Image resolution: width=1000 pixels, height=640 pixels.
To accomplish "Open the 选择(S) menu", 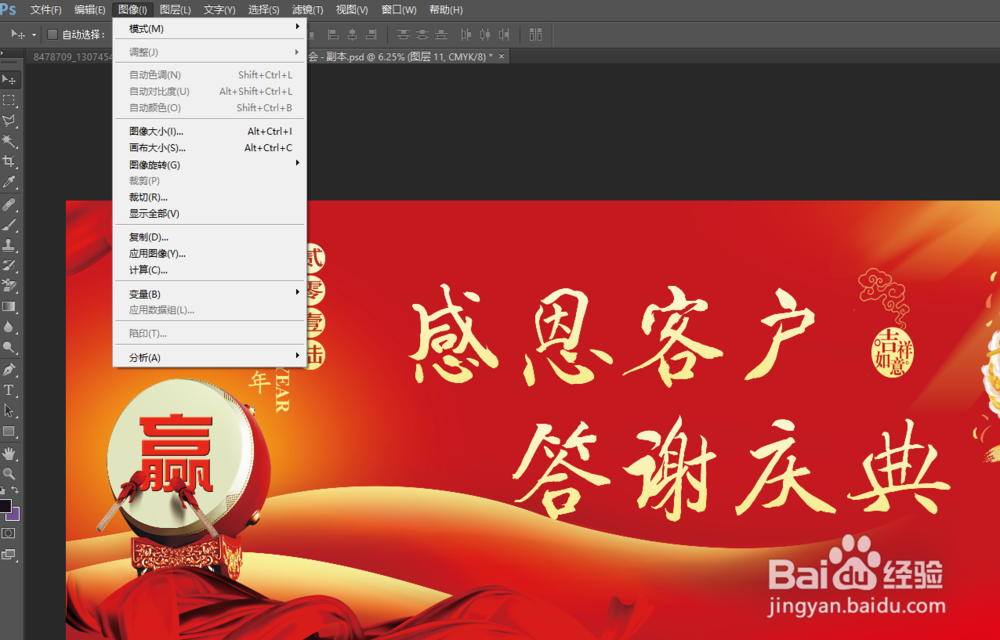I will 263,10.
